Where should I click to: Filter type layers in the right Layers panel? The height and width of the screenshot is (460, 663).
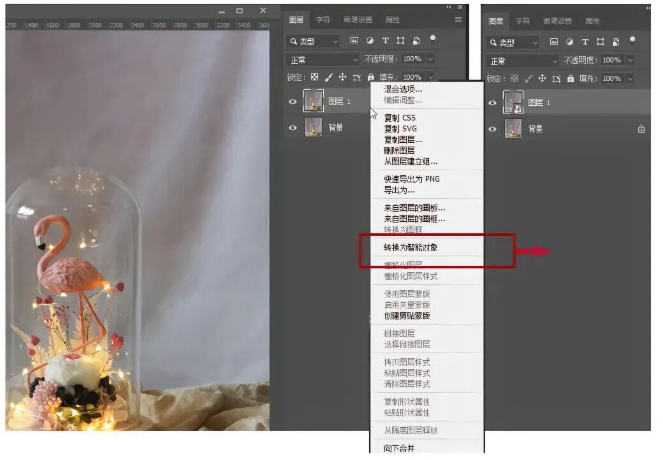click(x=585, y=41)
